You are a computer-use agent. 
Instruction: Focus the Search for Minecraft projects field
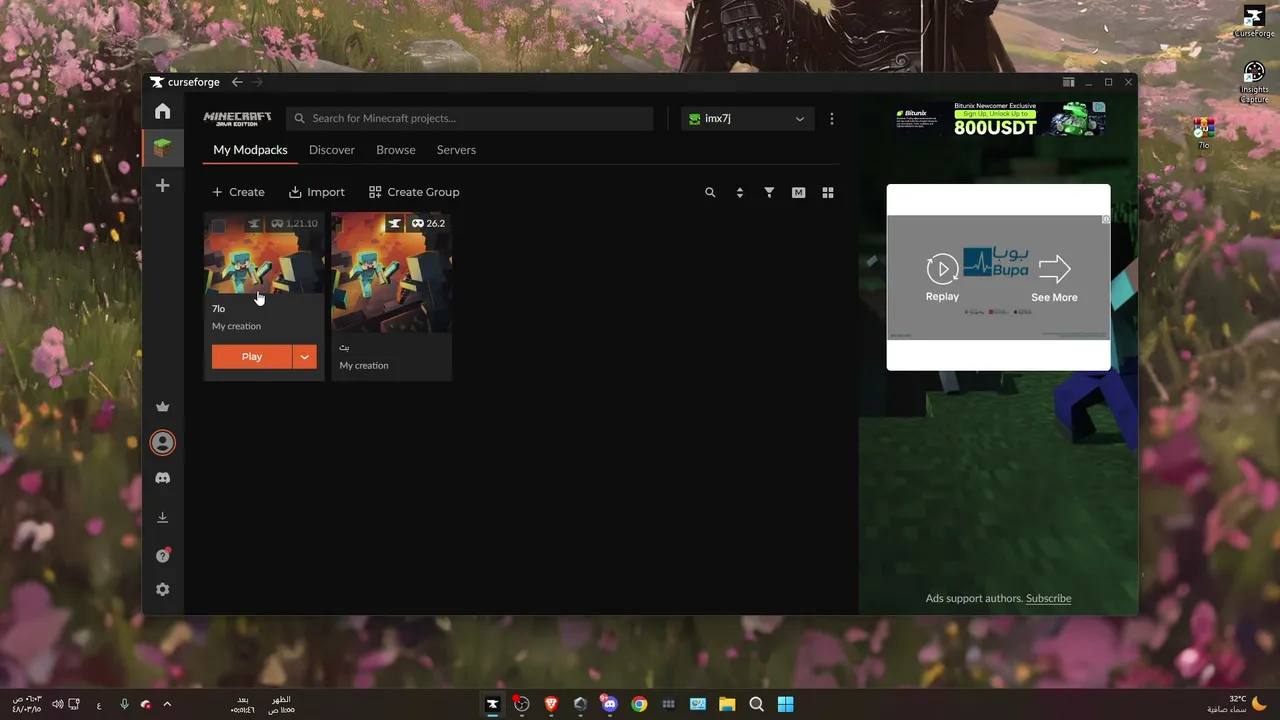tap(470, 118)
